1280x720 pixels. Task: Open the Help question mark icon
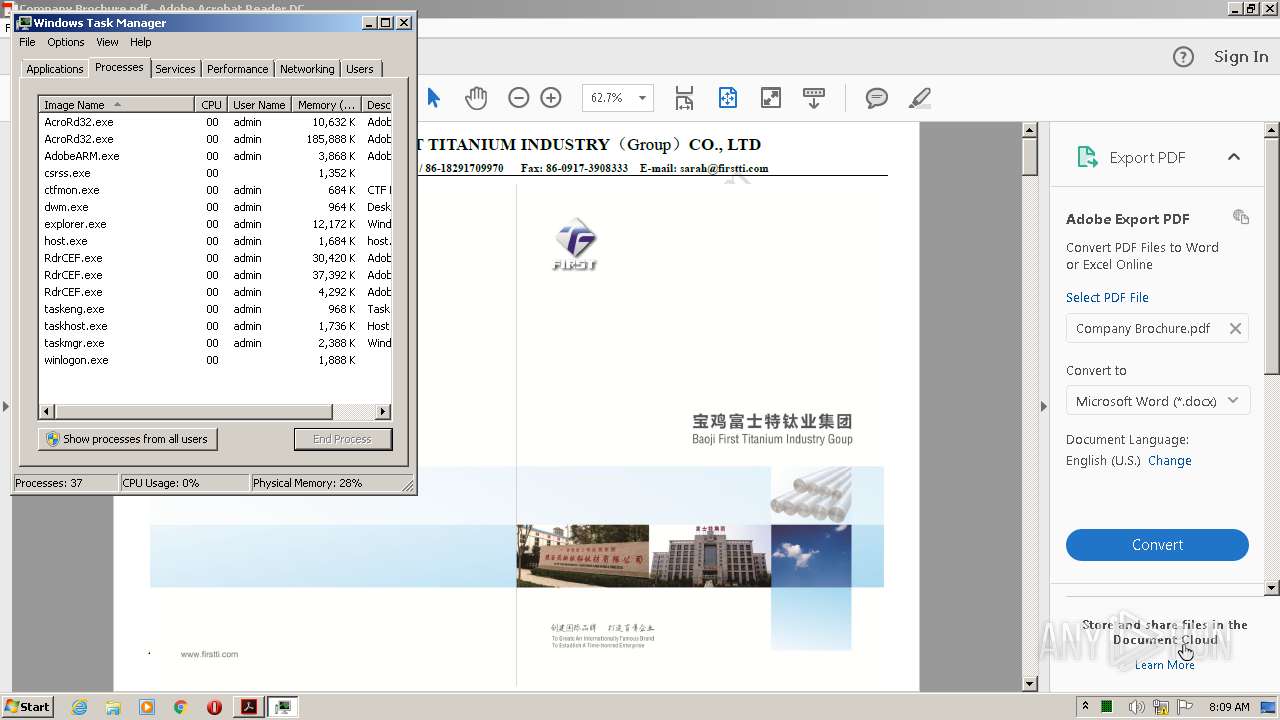[1183, 57]
